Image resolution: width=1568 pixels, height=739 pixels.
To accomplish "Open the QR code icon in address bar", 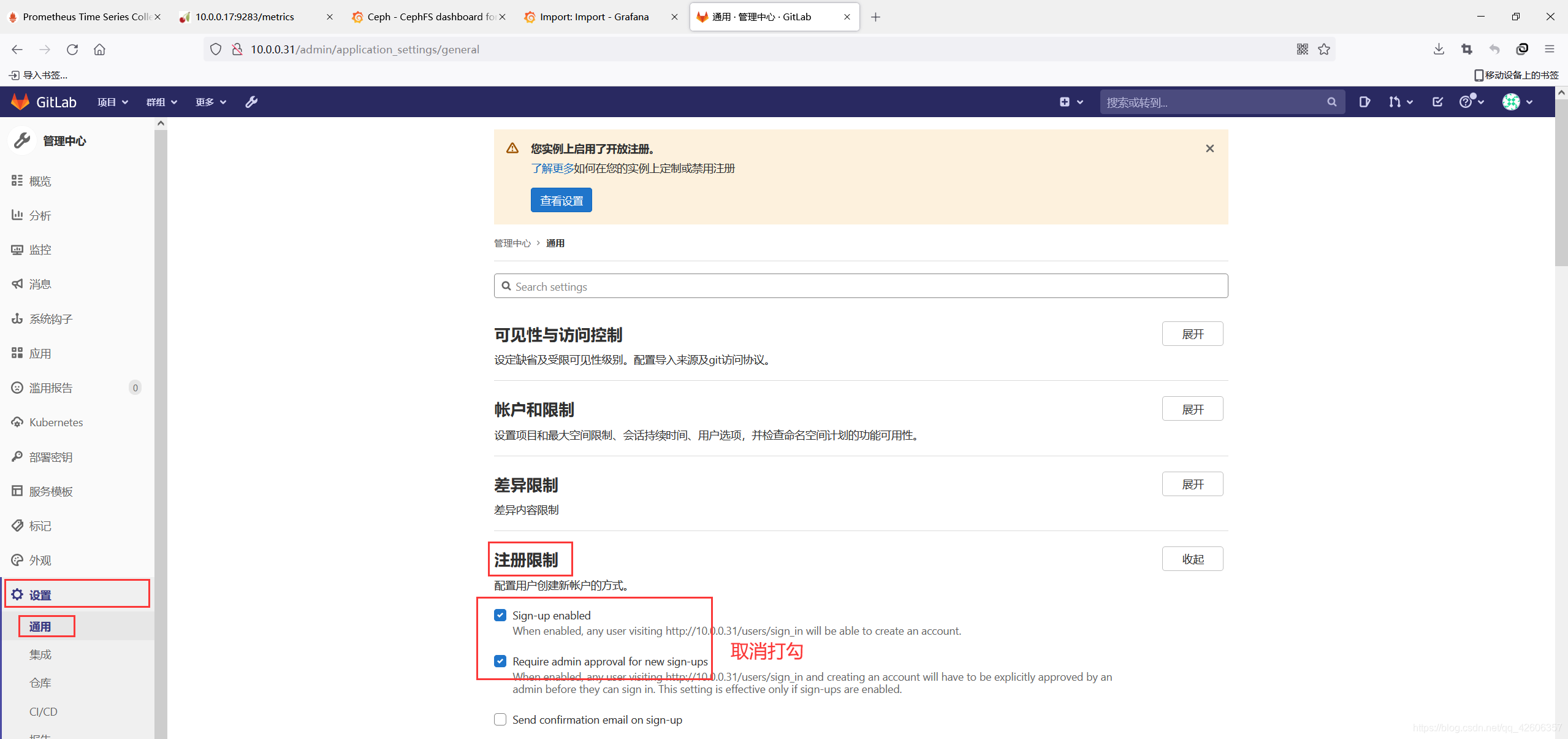I will [x=1303, y=50].
